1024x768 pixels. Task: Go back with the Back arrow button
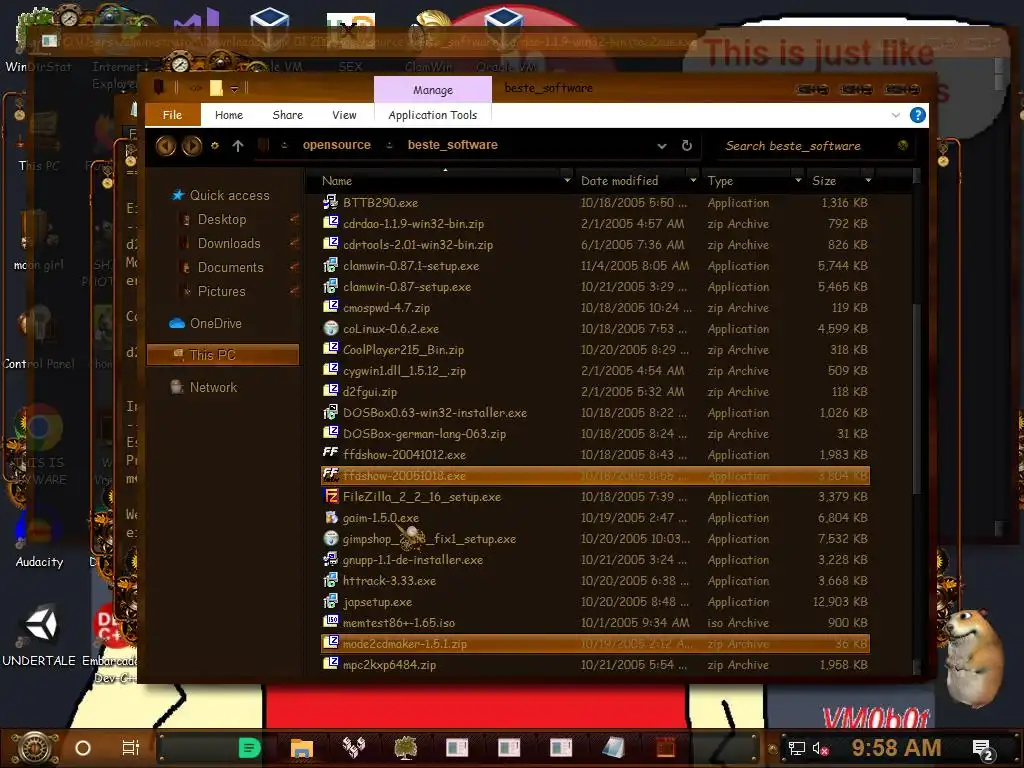166,146
